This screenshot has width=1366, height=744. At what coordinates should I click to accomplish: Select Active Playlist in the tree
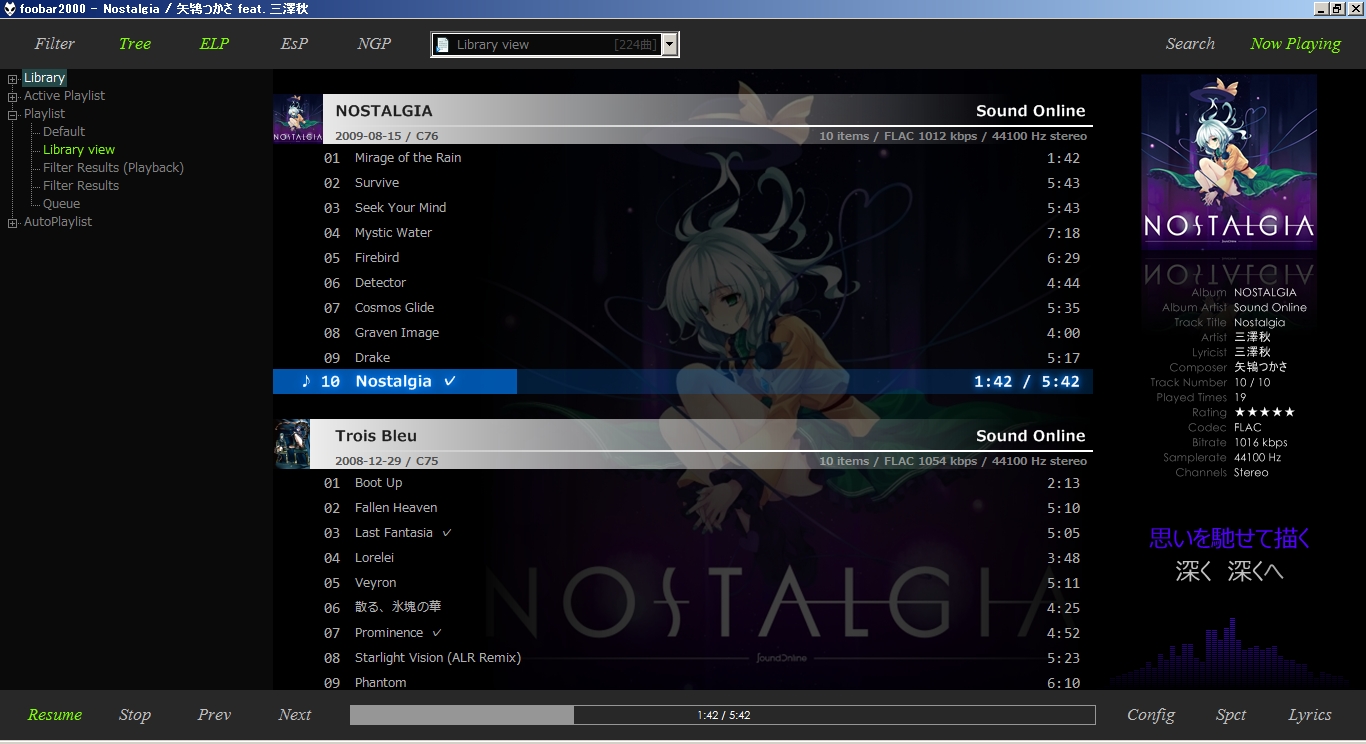(64, 96)
